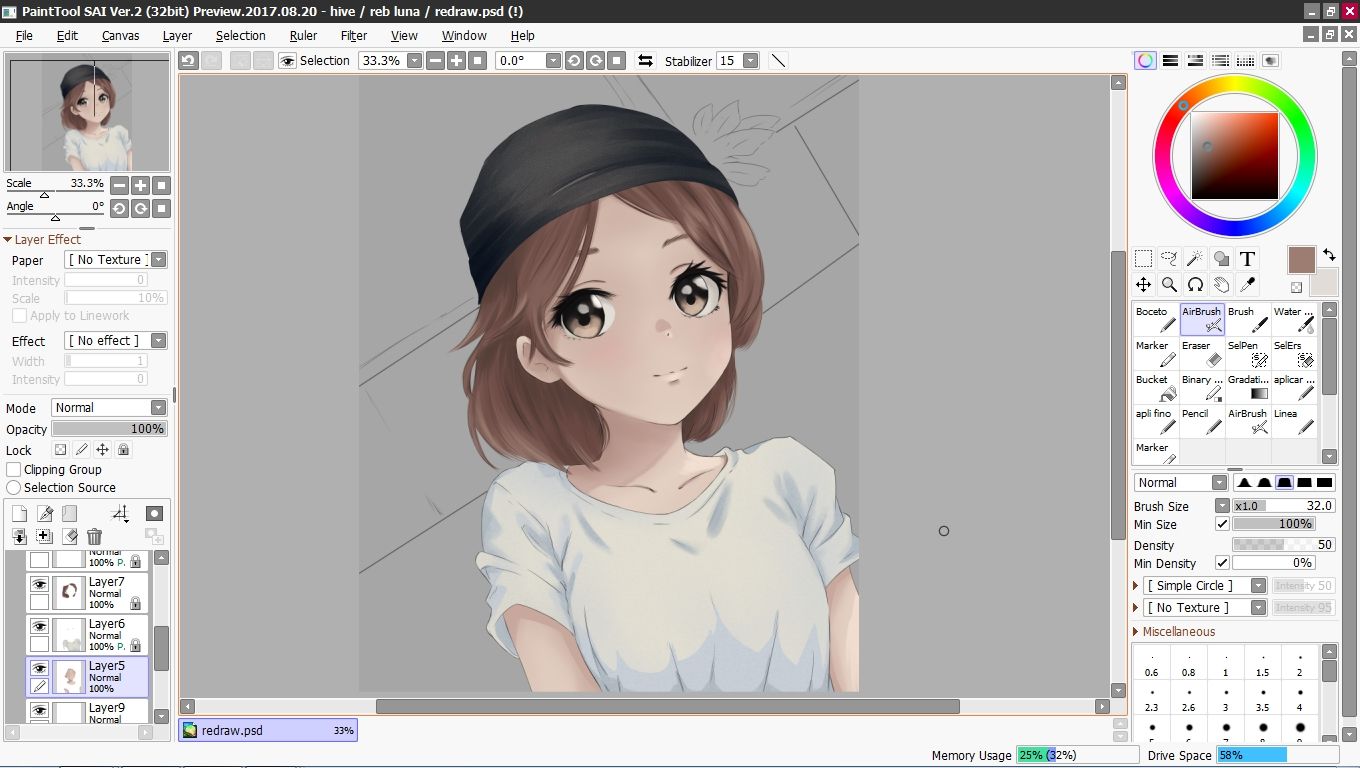This screenshot has width=1360, height=768.
Task: Select the Move tool
Action: coord(1143,285)
